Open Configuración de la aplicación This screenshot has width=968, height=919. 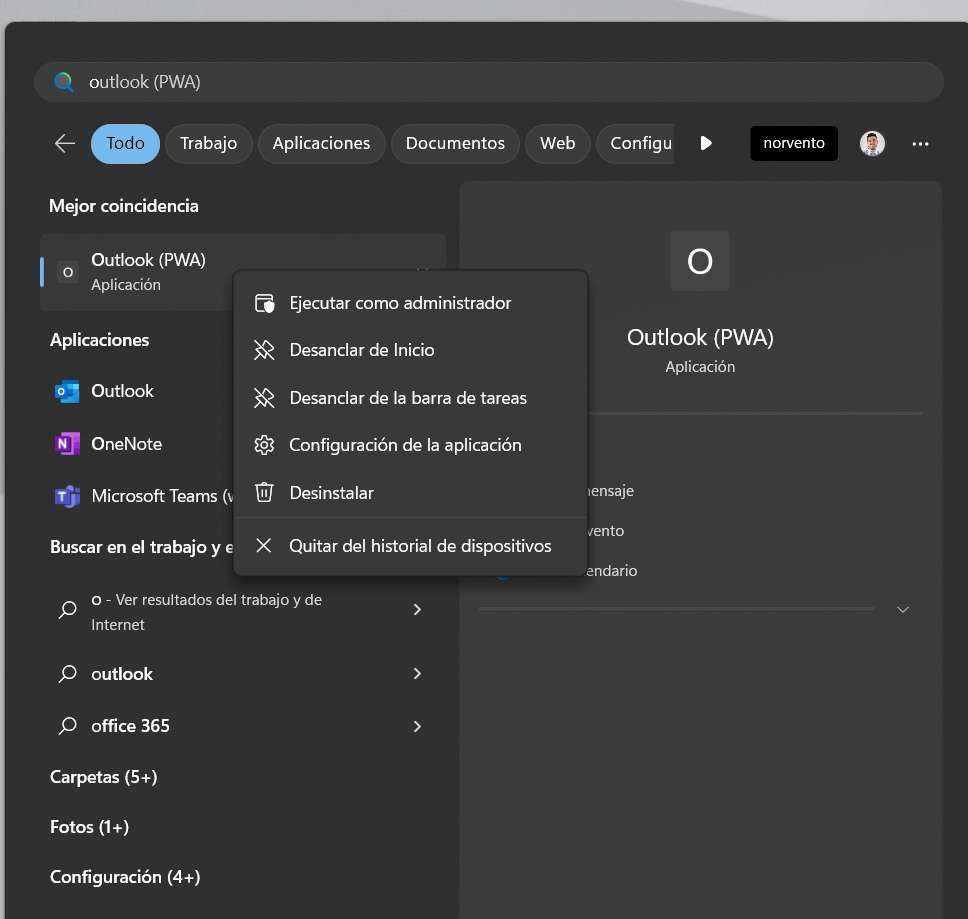pos(411,445)
